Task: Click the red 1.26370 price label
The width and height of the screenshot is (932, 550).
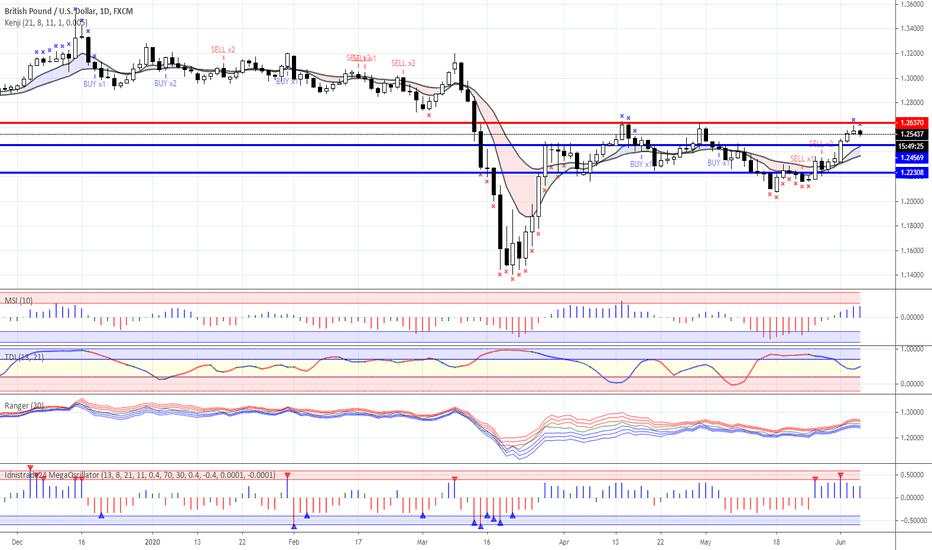Action: coord(911,122)
